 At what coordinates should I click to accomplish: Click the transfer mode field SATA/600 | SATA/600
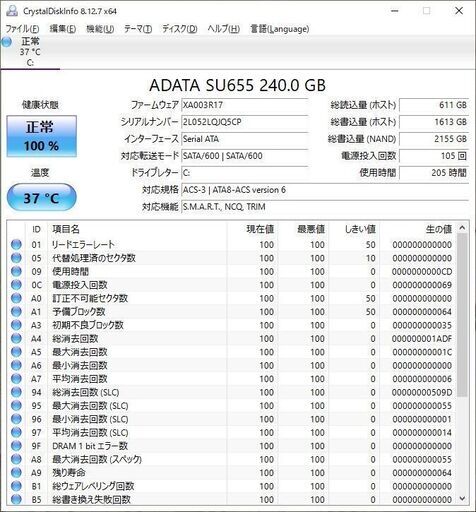pyautogui.click(x=245, y=156)
